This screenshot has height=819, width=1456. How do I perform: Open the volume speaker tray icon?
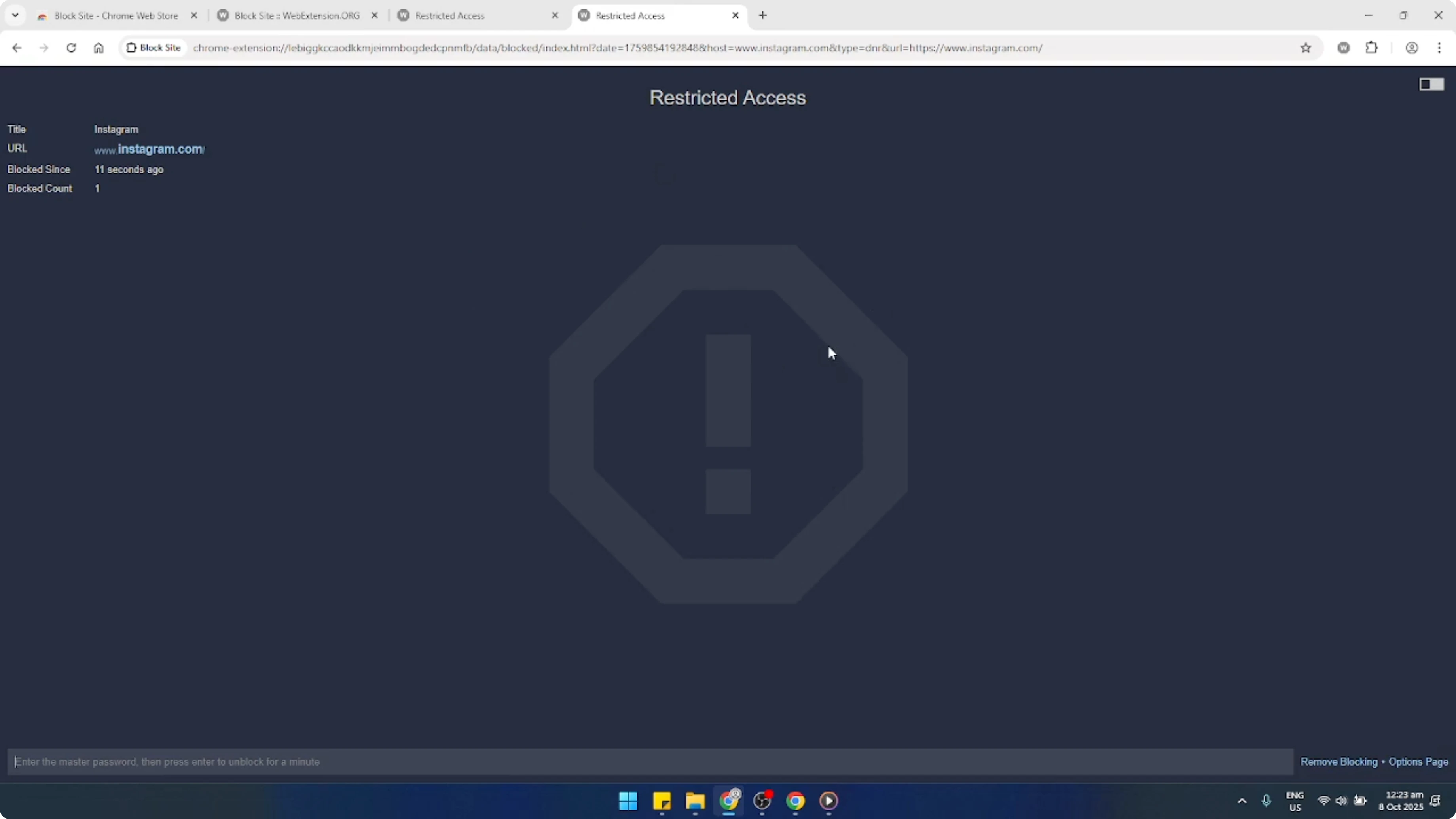[x=1341, y=801]
